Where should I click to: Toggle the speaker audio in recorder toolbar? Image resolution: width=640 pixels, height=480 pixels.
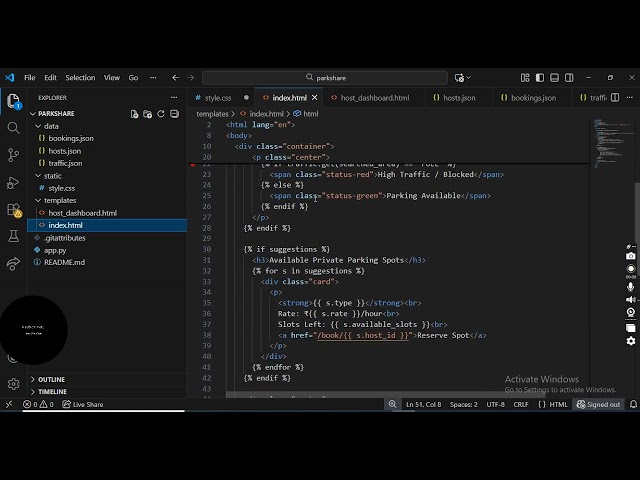[631, 300]
